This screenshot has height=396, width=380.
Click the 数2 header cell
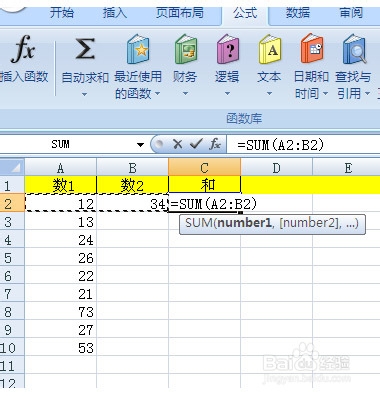pyautogui.click(x=132, y=185)
